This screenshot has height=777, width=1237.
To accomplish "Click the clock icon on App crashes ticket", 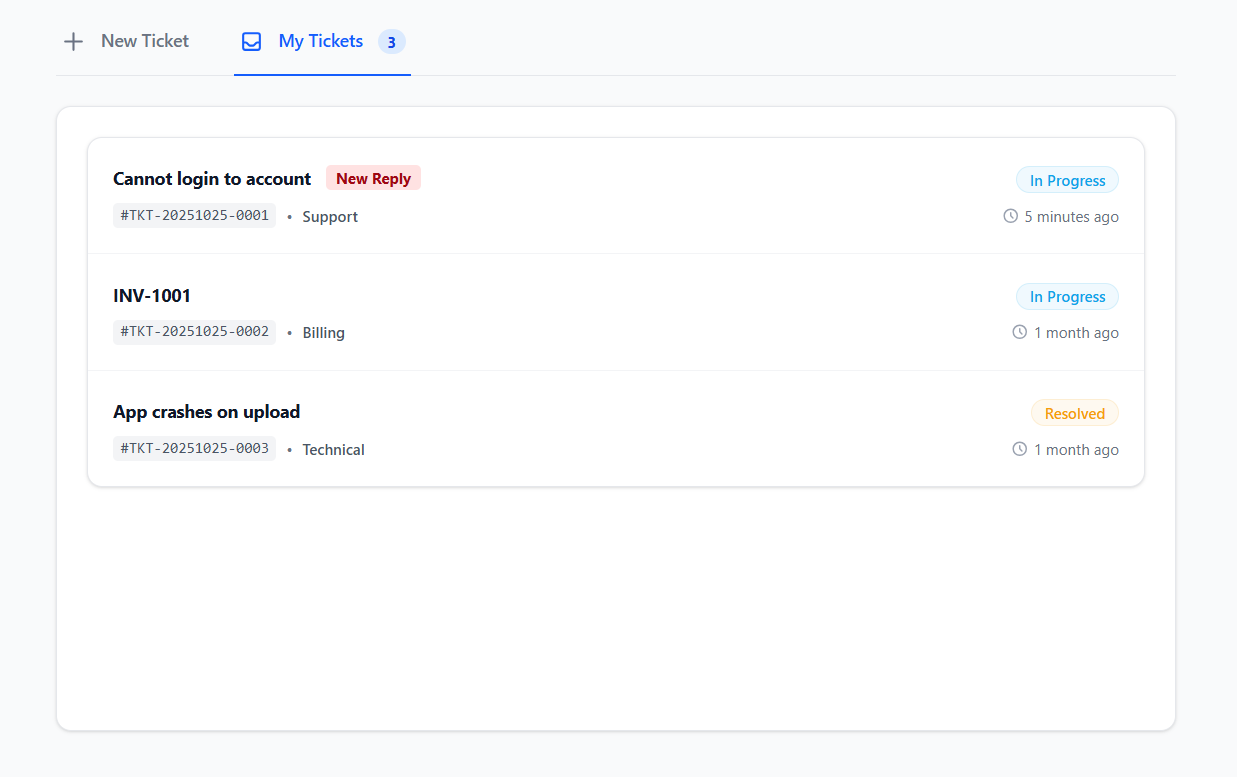I will tap(1019, 449).
